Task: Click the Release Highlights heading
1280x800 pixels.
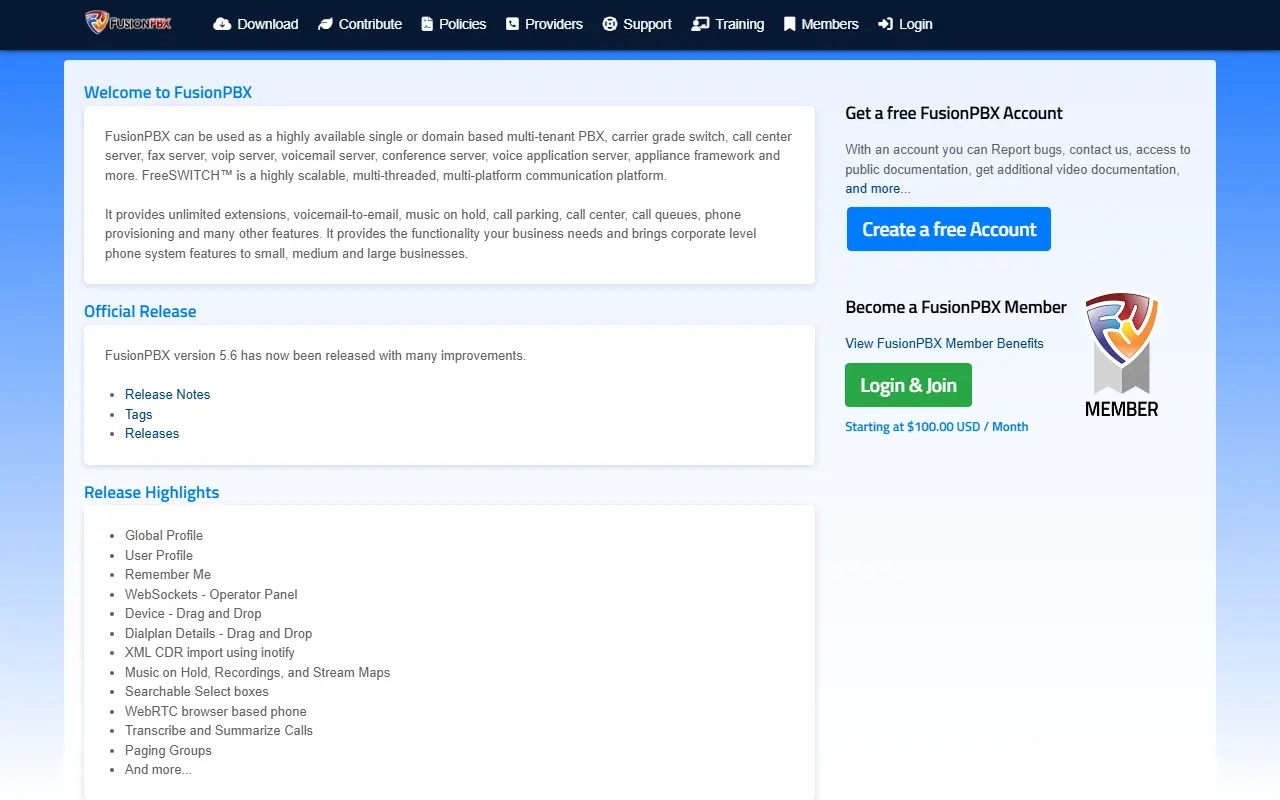Action: coord(151,492)
